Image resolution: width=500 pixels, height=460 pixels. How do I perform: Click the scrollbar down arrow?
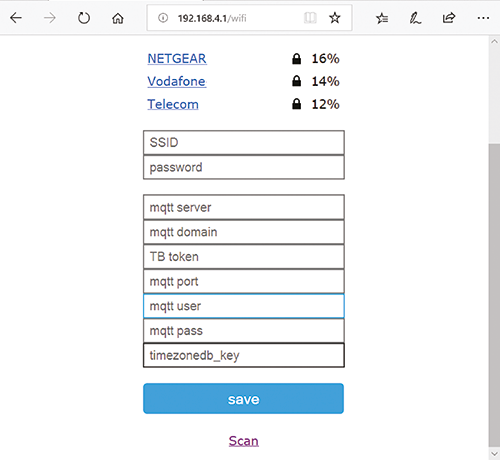coord(494,454)
